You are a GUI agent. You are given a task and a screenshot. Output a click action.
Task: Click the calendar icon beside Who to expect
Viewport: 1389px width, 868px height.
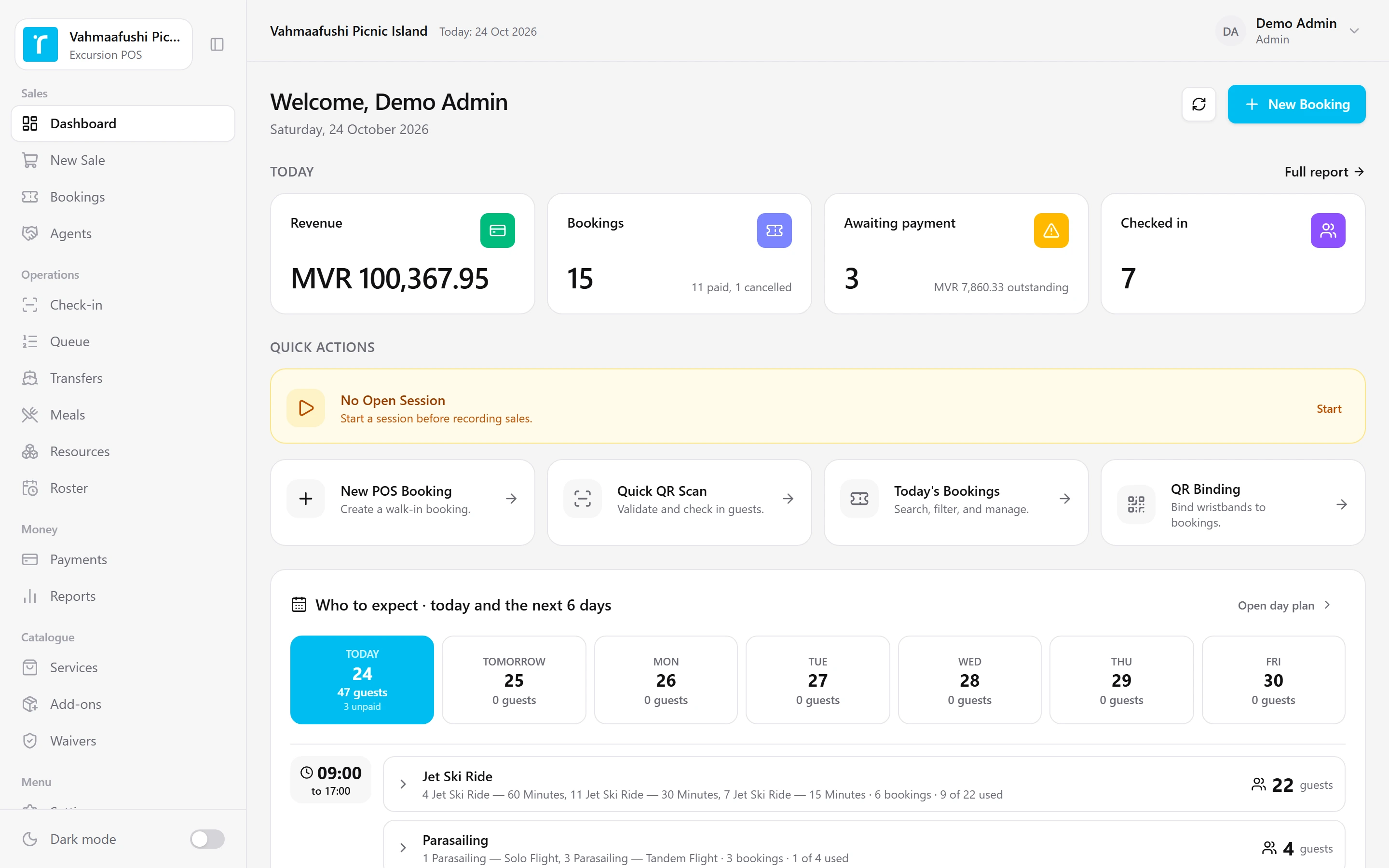pos(299,605)
